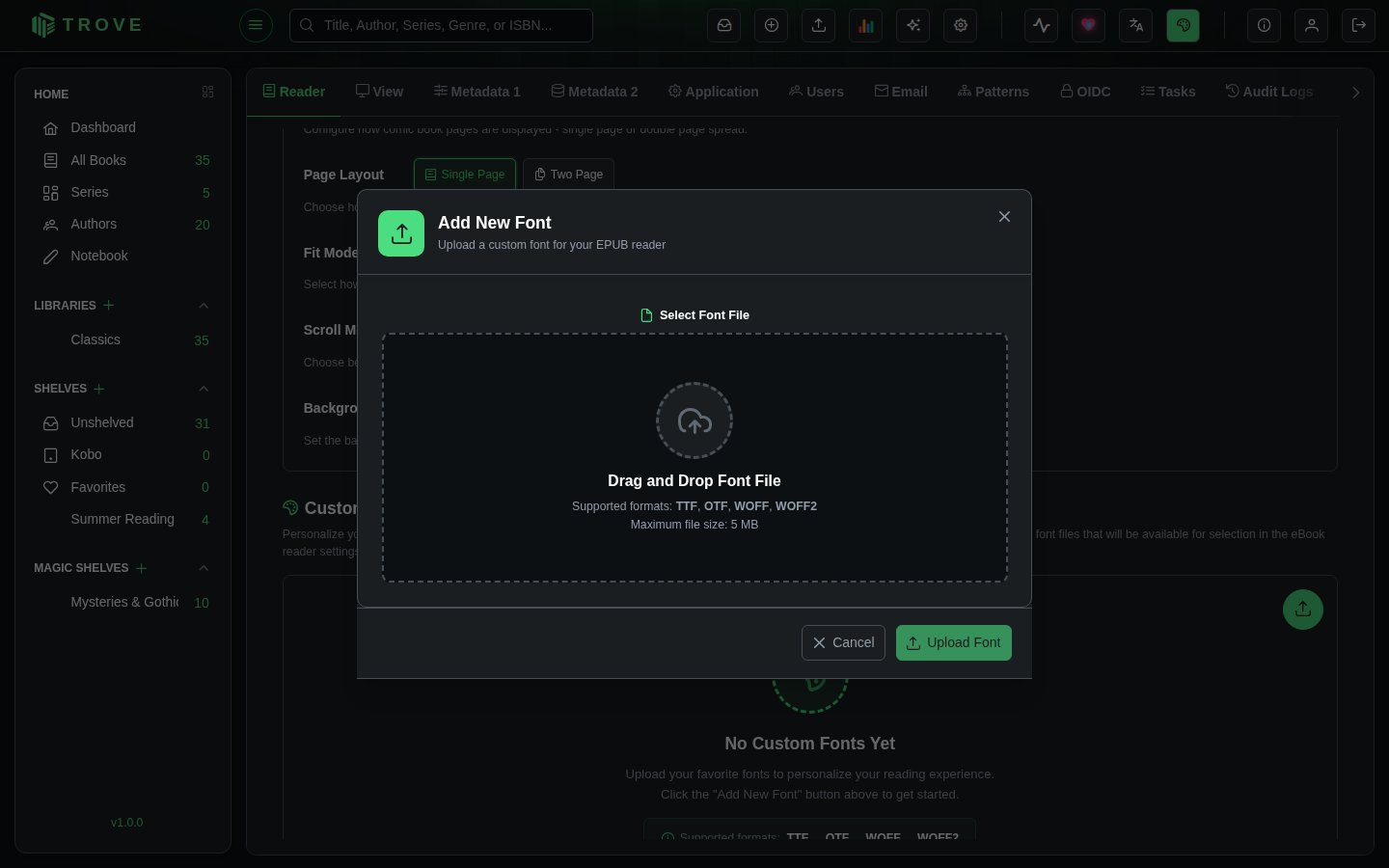Screen dimensions: 1389x868
Task: Open the Tasks tab
Action: click(x=1168, y=92)
